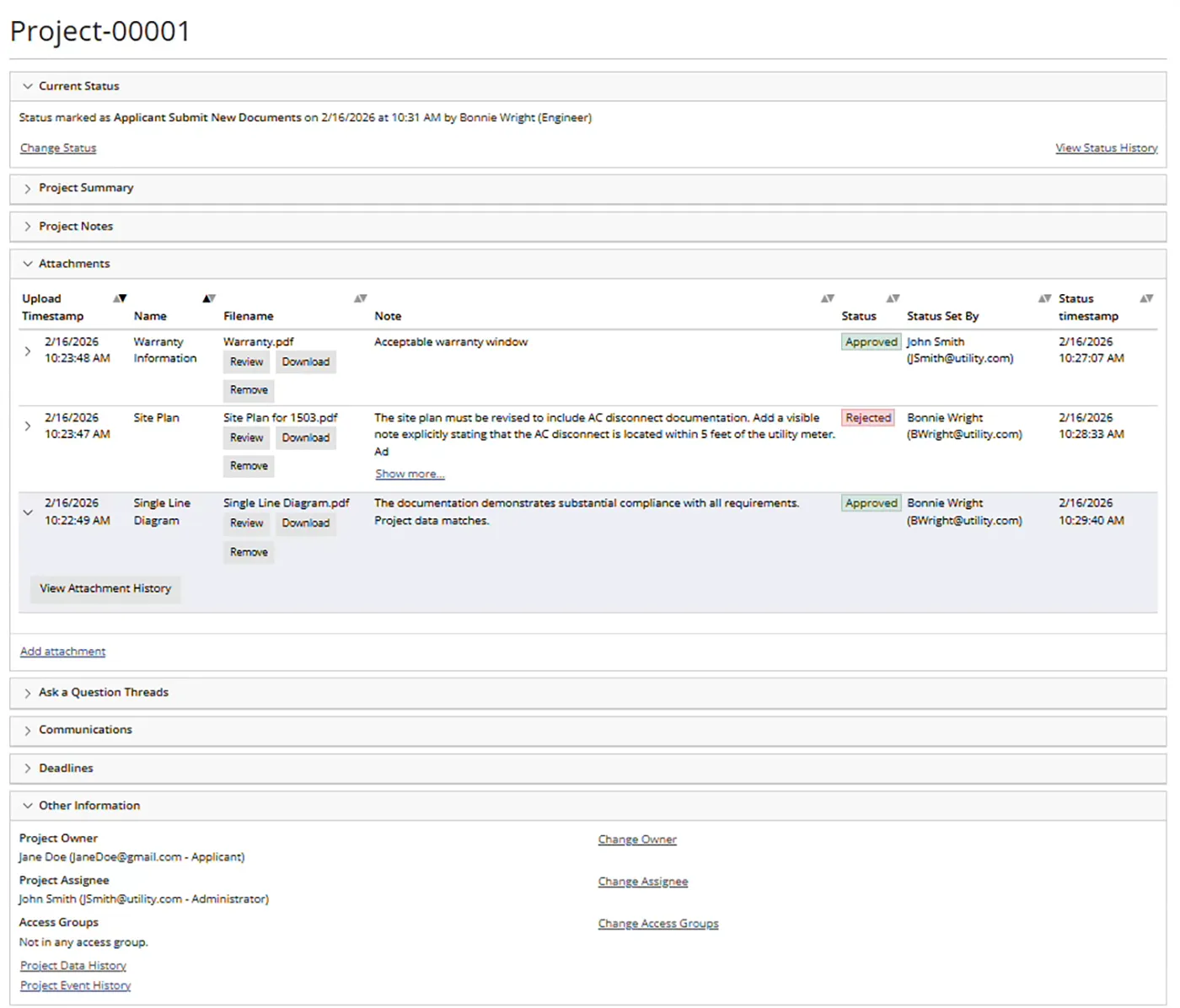Collapse the Attachments section
Screen dimensions: 1180x1008
tap(28, 264)
